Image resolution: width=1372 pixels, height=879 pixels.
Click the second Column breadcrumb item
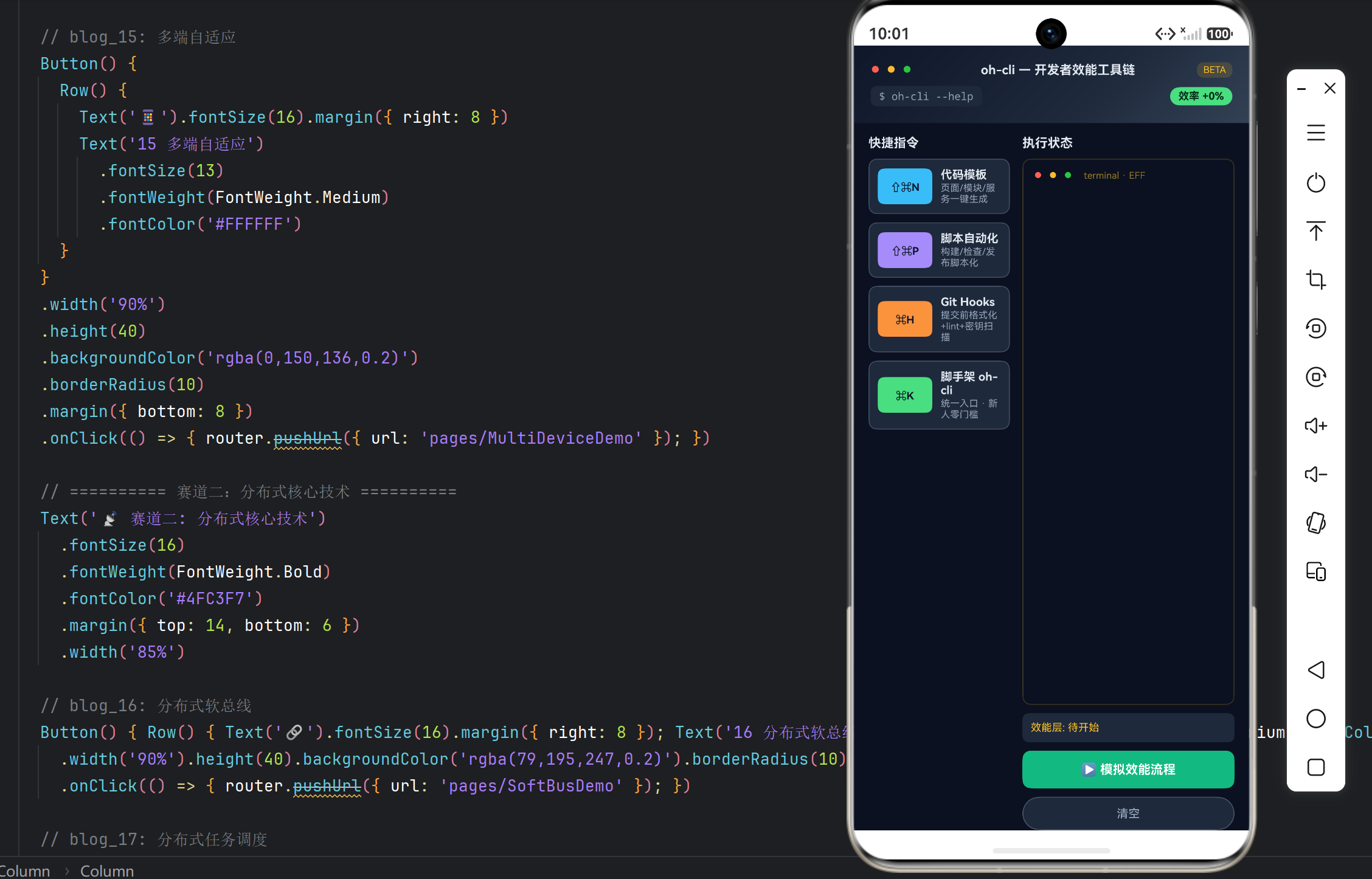click(x=107, y=870)
